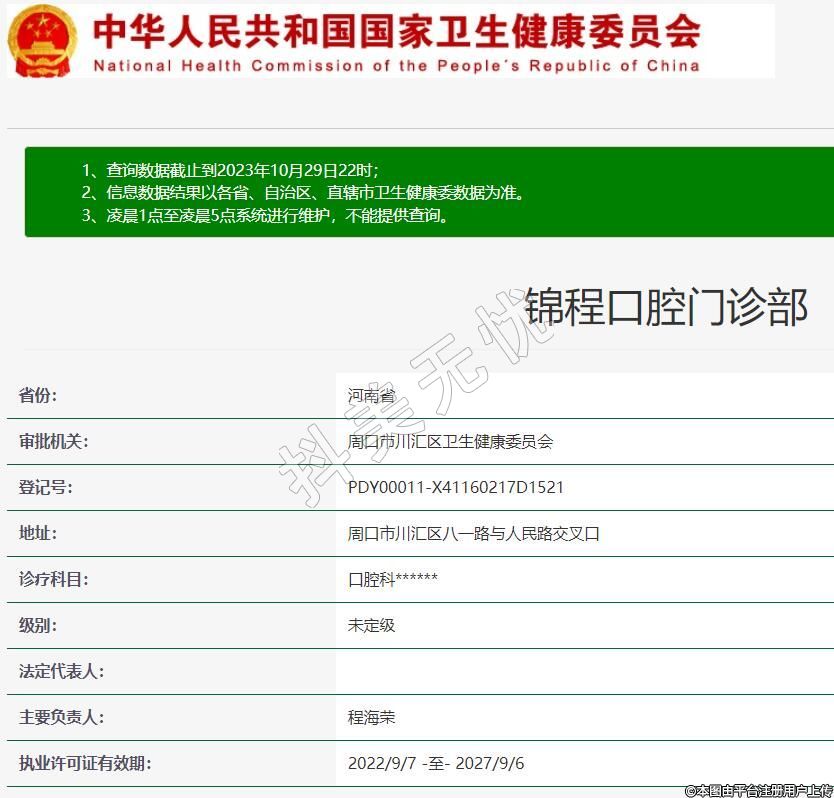Select the main responsible person 程海荣
Image resolution: width=834 pixels, height=798 pixels.
pos(371,718)
